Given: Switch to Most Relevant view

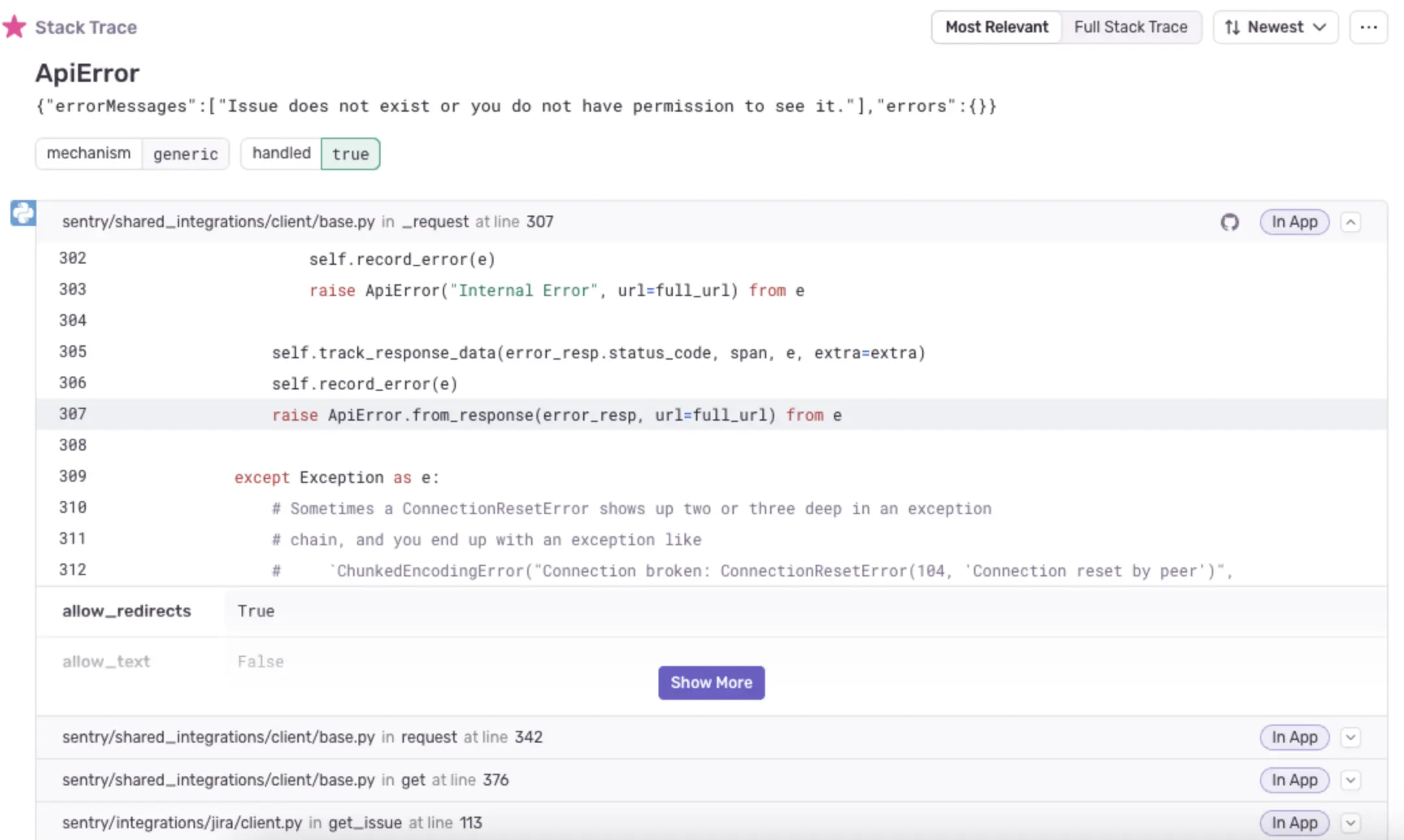Looking at the screenshot, I should point(997,27).
